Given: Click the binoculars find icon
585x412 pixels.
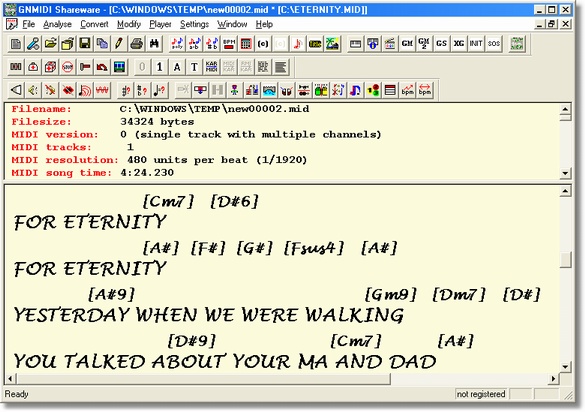Looking at the screenshot, I should (x=154, y=44).
